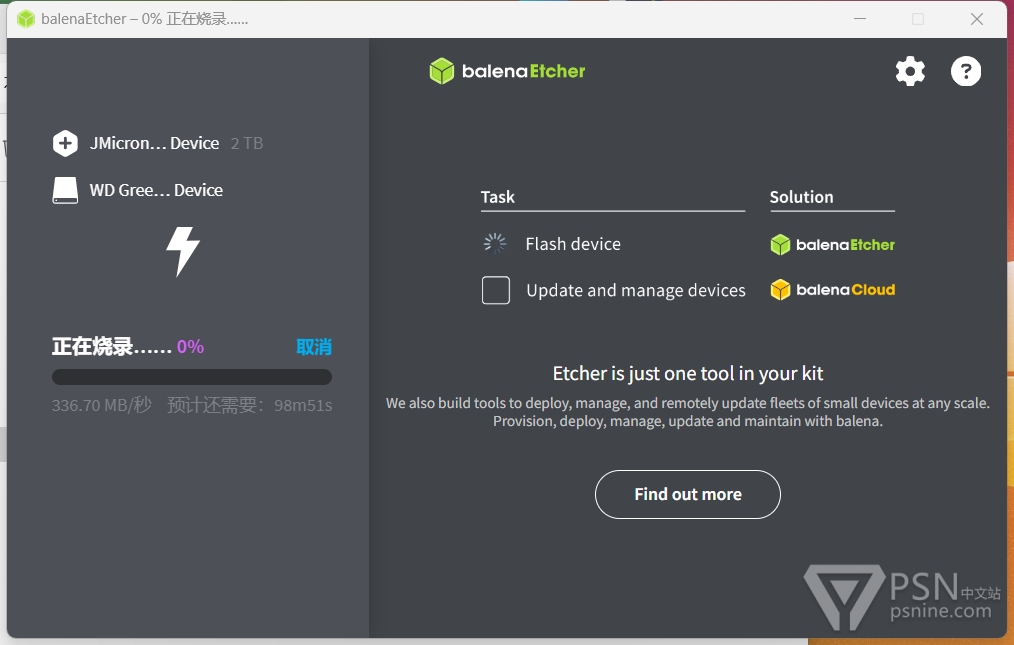Select the JMicron… Device source name
The height and width of the screenshot is (645, 1014).
pyautogui.click(x=155, y=143)
